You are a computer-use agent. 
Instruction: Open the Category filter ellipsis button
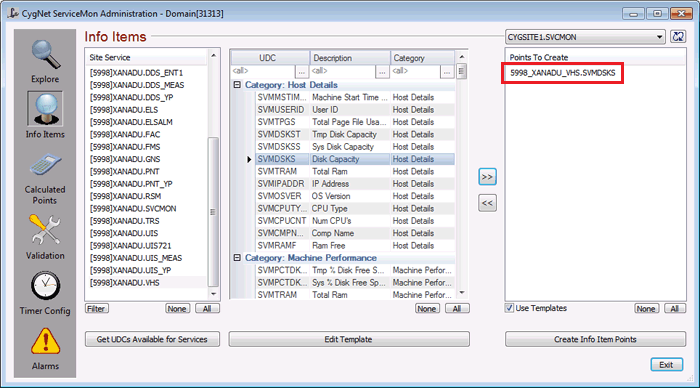pyautogui.click(x=447, y=71)
